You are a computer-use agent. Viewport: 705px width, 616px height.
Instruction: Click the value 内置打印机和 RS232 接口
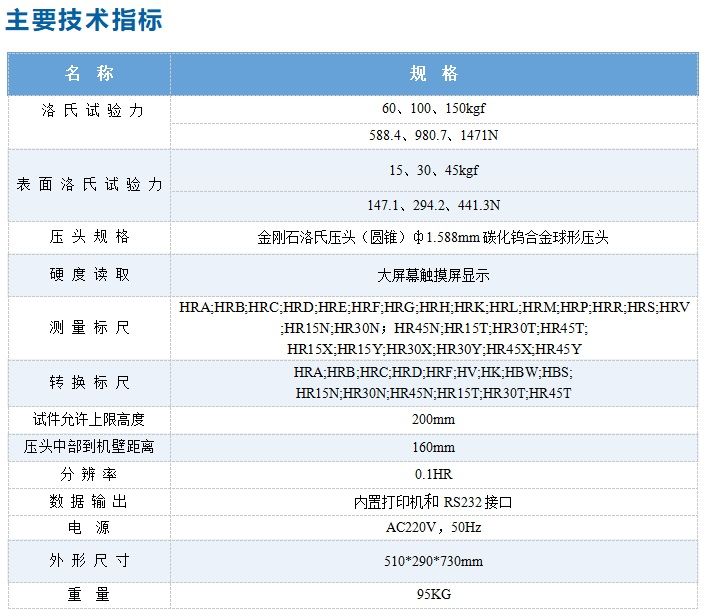point(433,502)
